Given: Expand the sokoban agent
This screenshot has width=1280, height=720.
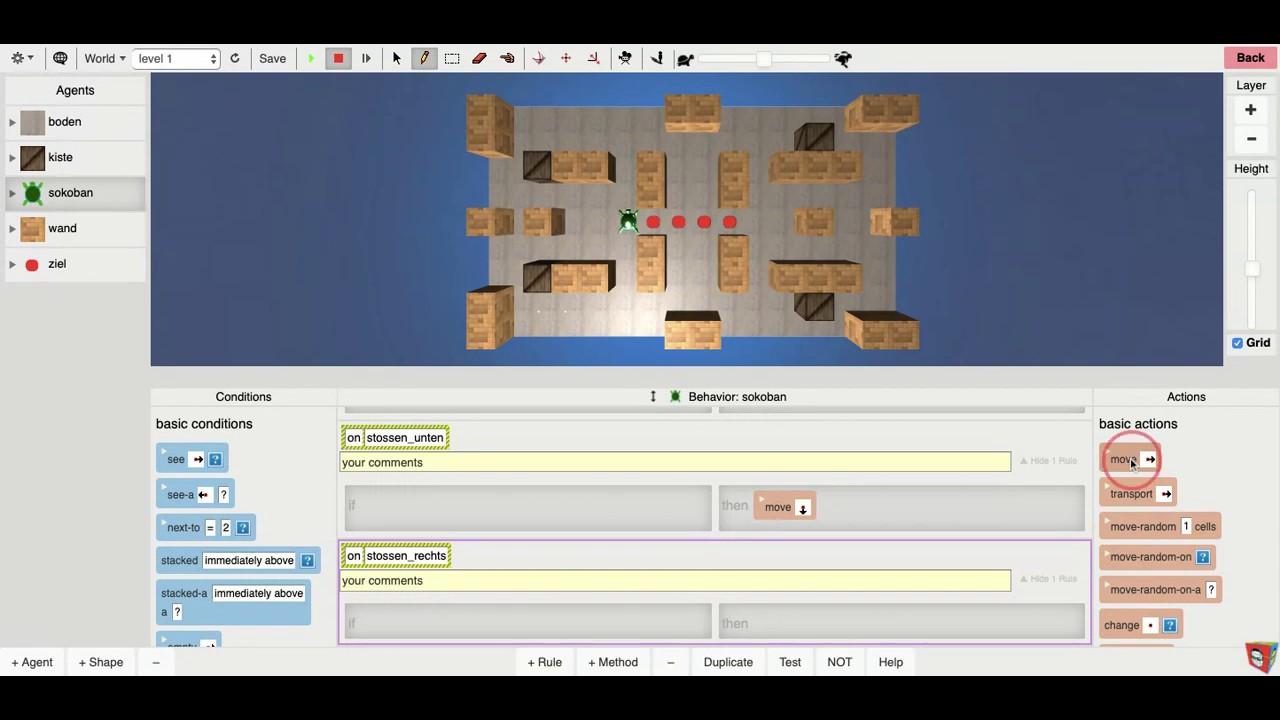Looking at the screenshot, I should click(x=12, y=193).
